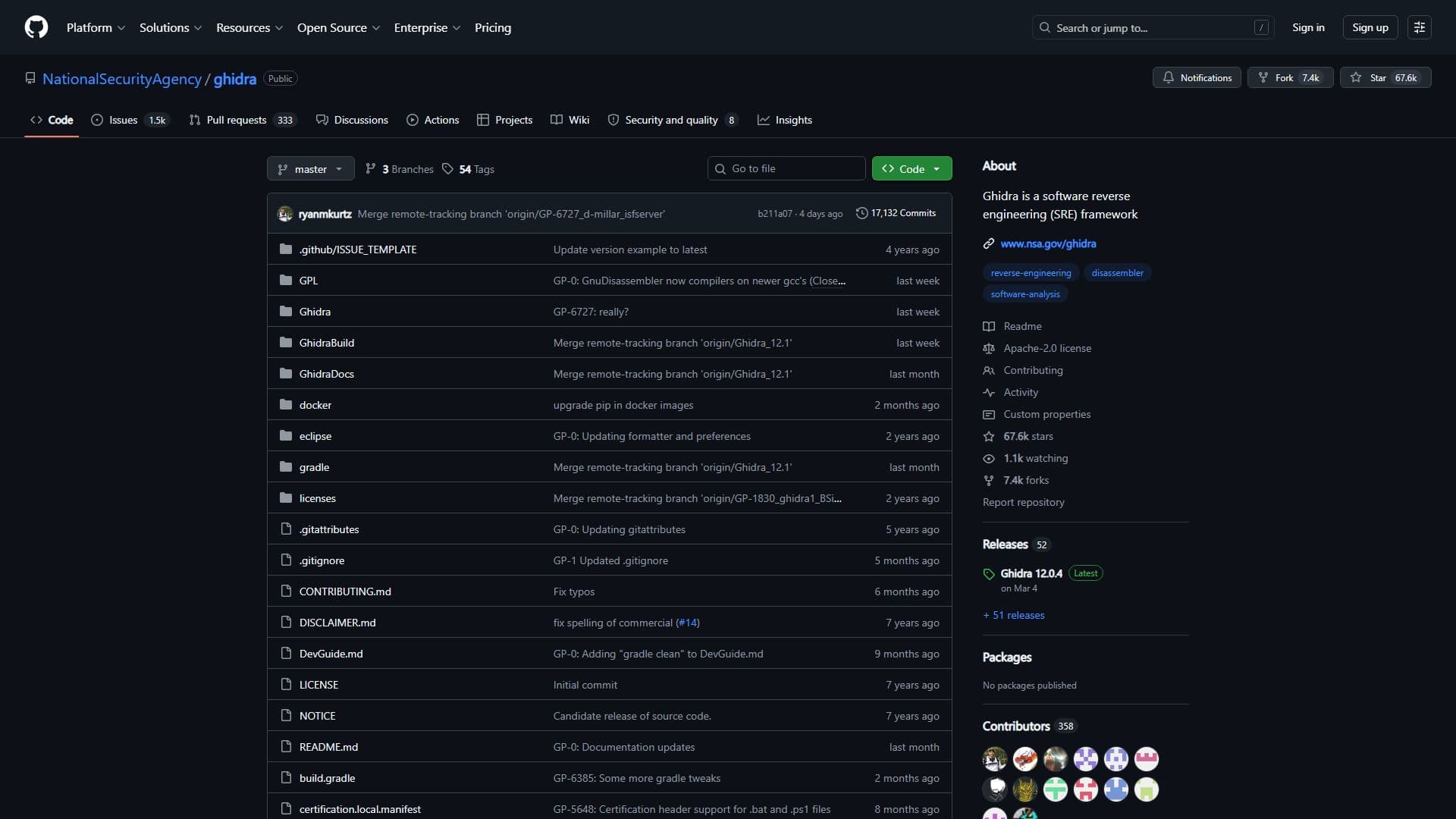The width and height of the screenshot is (1456, 819).
Task: Expand the Enterprise menu
Action: (427, 27)
